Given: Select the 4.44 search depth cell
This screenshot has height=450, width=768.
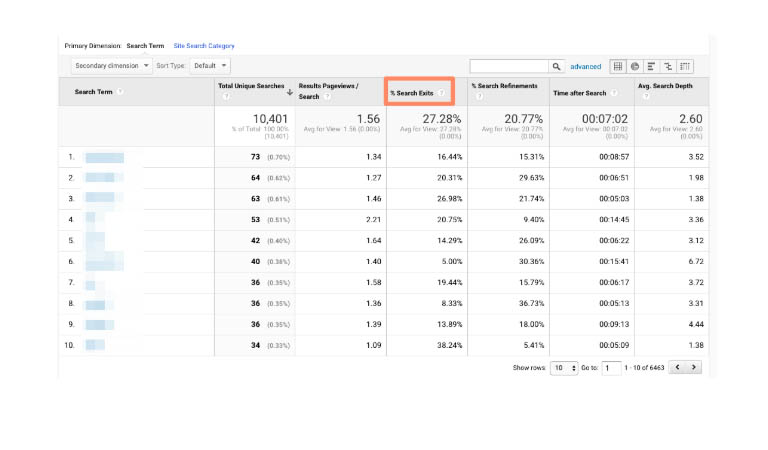Looking at the screenshot, I should [x=696, y=324].
